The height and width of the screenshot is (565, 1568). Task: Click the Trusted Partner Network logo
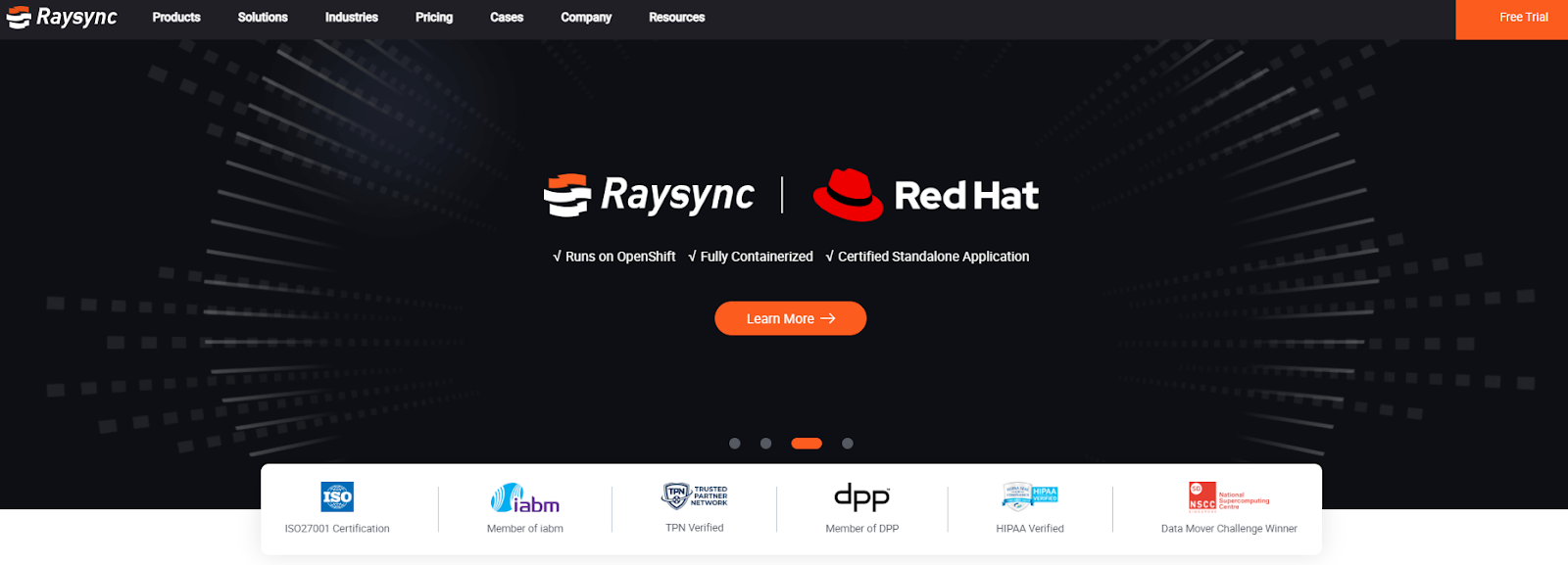coord(695,495)
